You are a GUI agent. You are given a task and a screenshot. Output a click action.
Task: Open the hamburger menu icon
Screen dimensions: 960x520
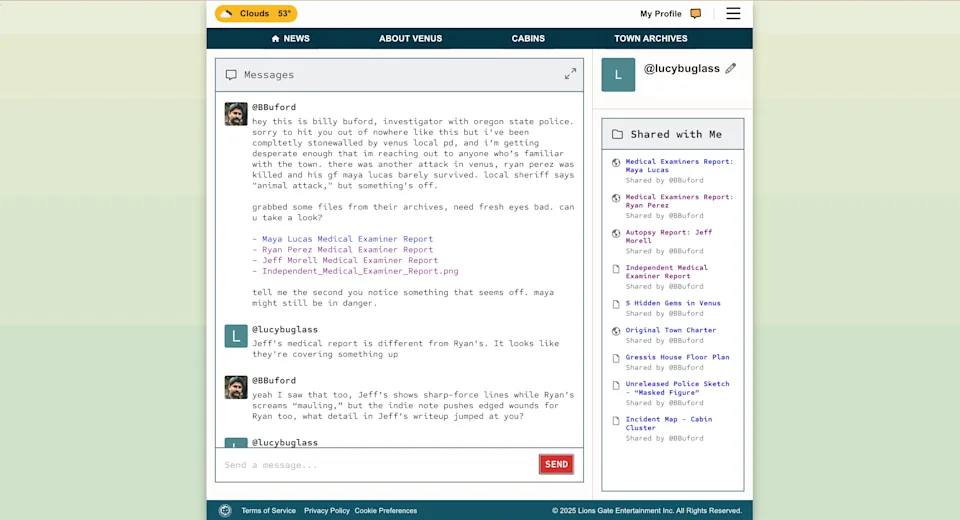pos(733,14)
